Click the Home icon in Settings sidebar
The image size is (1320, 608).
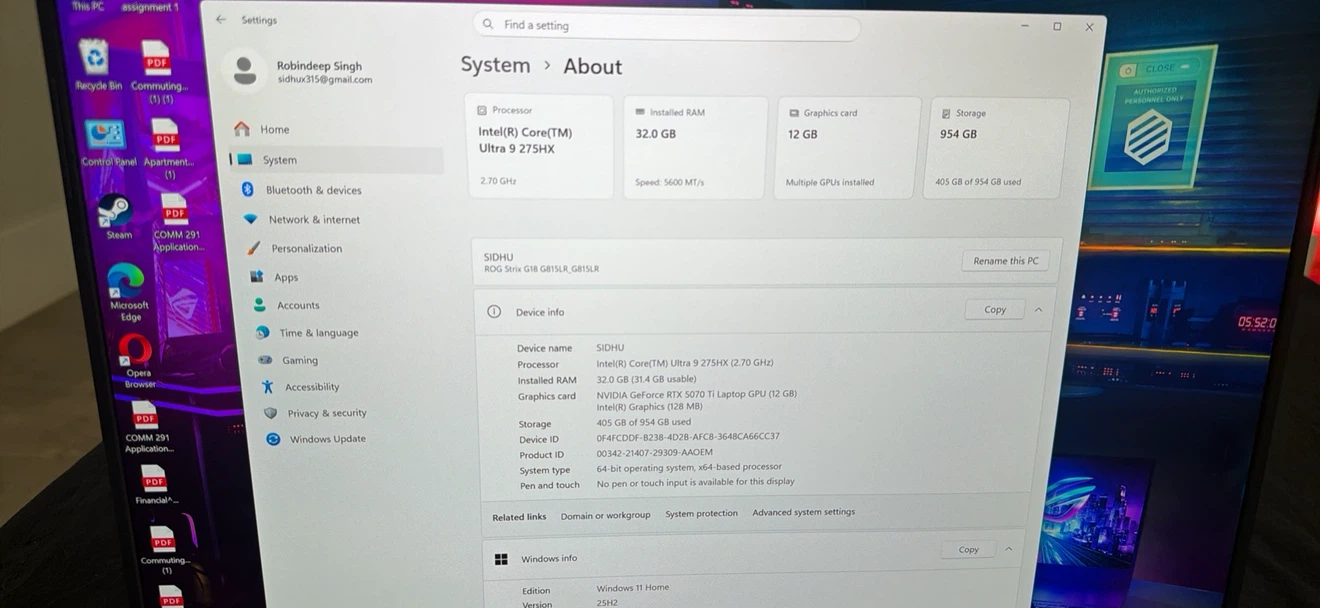(x=242, y=129)
